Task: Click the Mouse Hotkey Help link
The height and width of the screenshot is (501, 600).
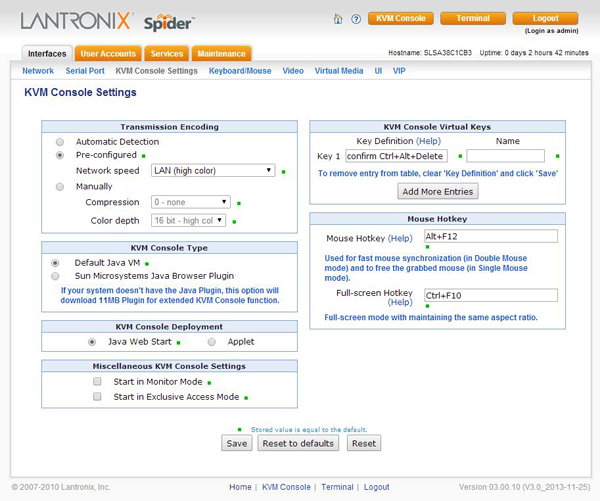Action: (400, 239)
